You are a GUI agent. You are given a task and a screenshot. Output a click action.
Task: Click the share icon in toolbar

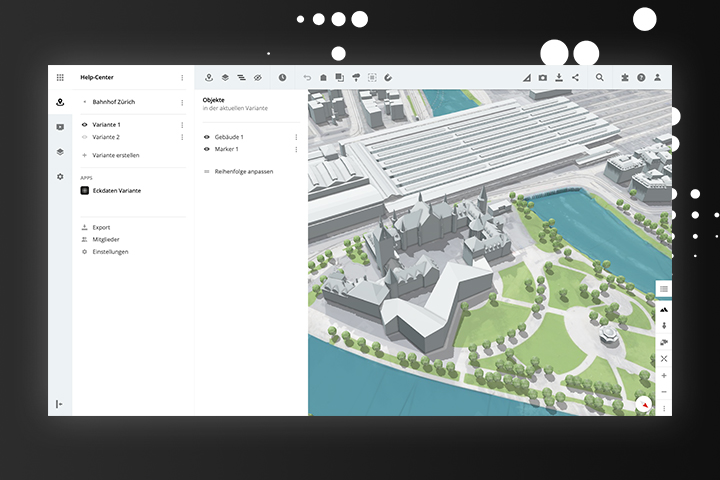[x=575, y=77]
